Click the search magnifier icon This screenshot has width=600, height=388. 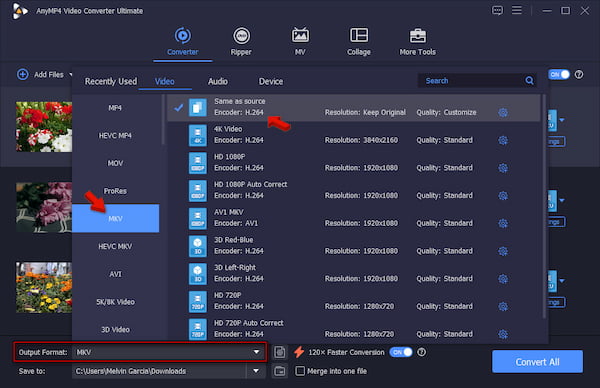click(530, 81)
